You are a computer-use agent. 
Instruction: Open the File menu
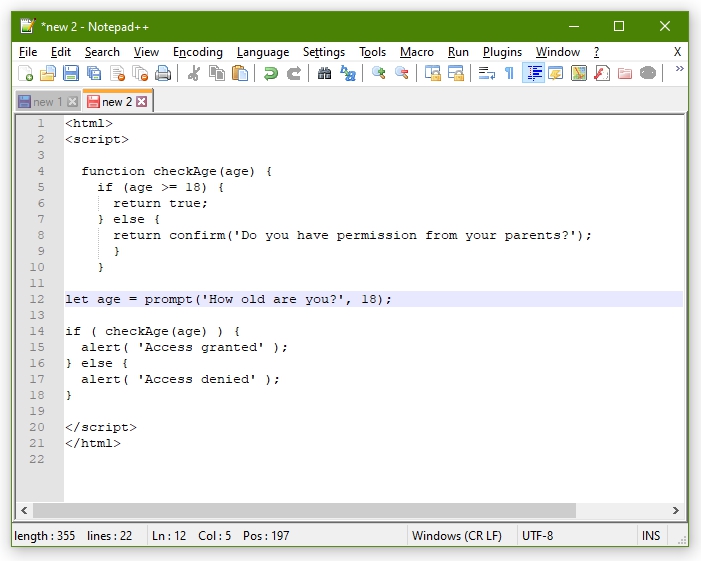(28, 52)
